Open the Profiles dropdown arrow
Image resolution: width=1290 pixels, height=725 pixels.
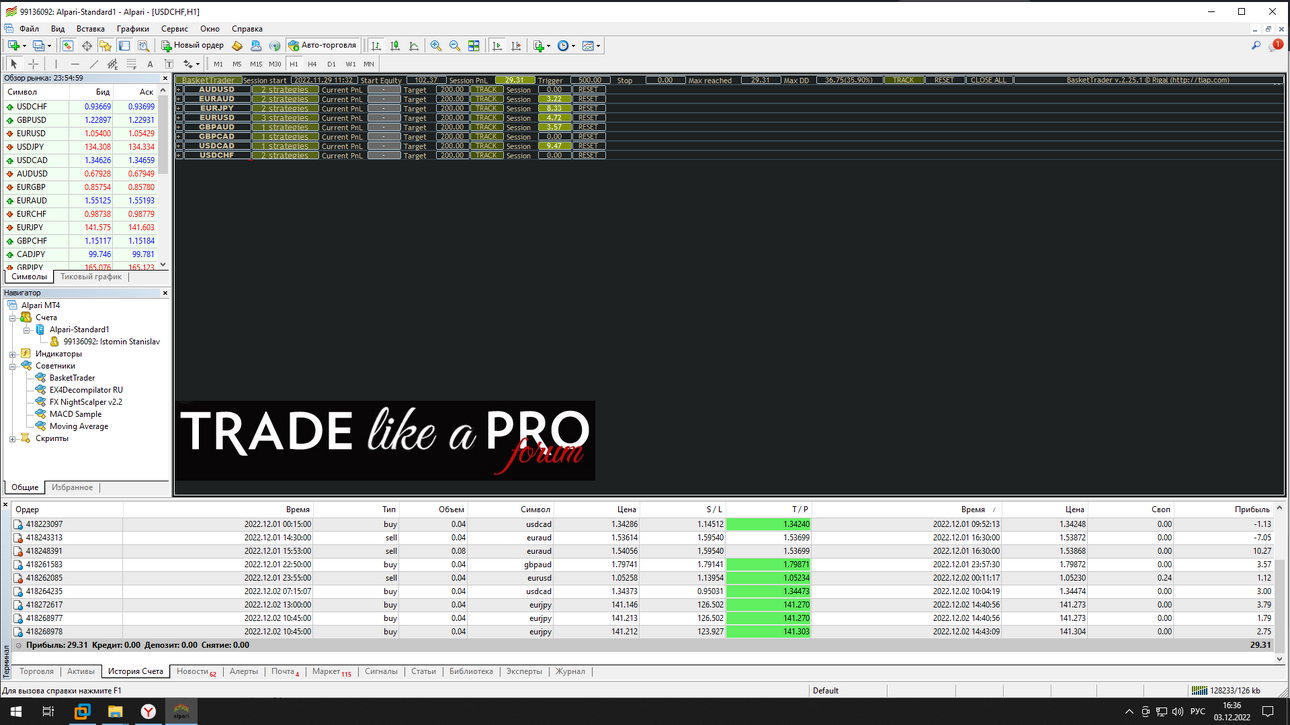point(49,46)
